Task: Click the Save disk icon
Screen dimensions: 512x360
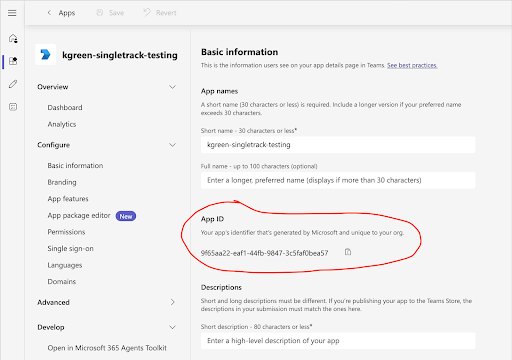Action: click(100, 13)
